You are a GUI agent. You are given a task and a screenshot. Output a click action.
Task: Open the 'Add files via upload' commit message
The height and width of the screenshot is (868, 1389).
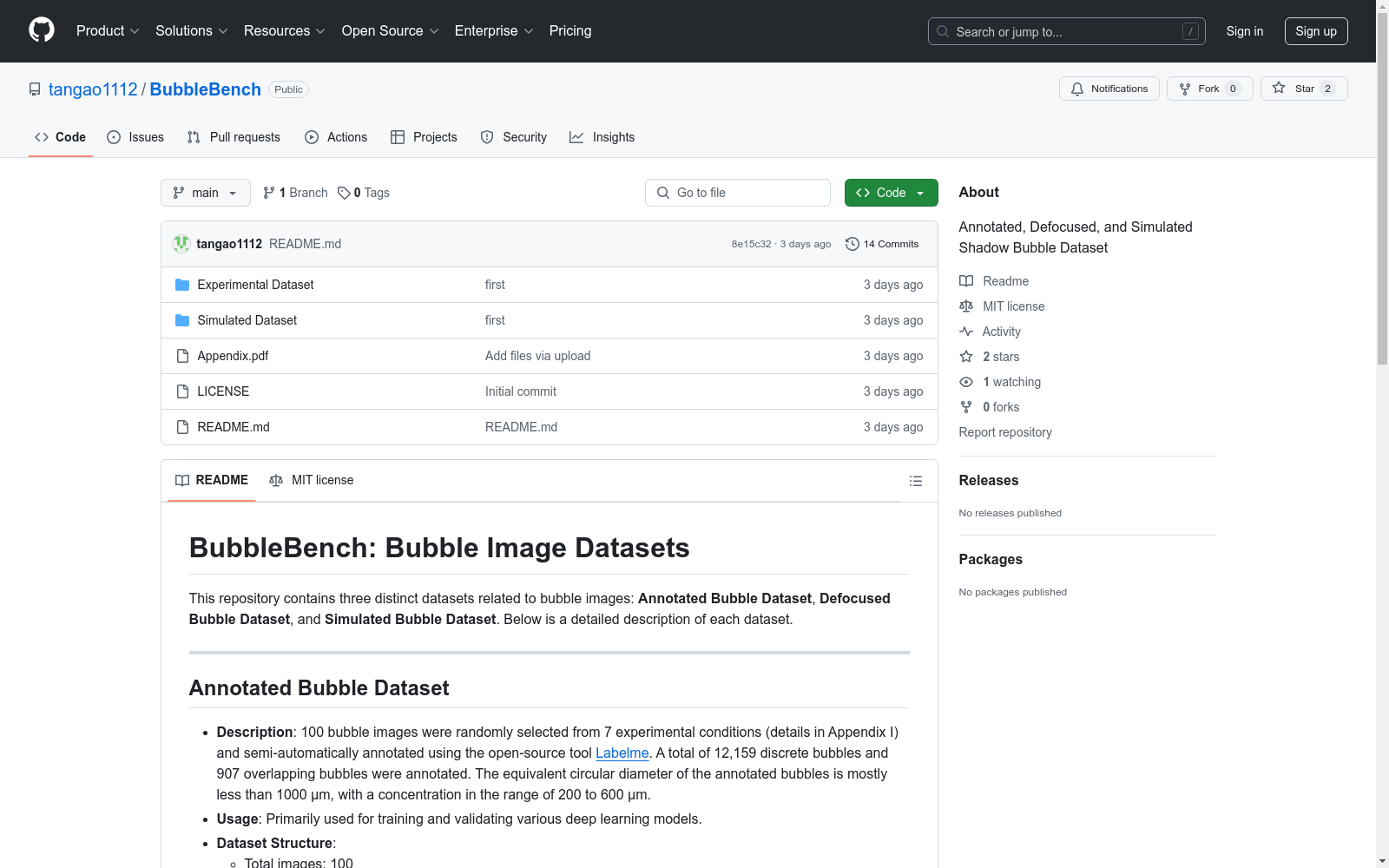point(538,356)
